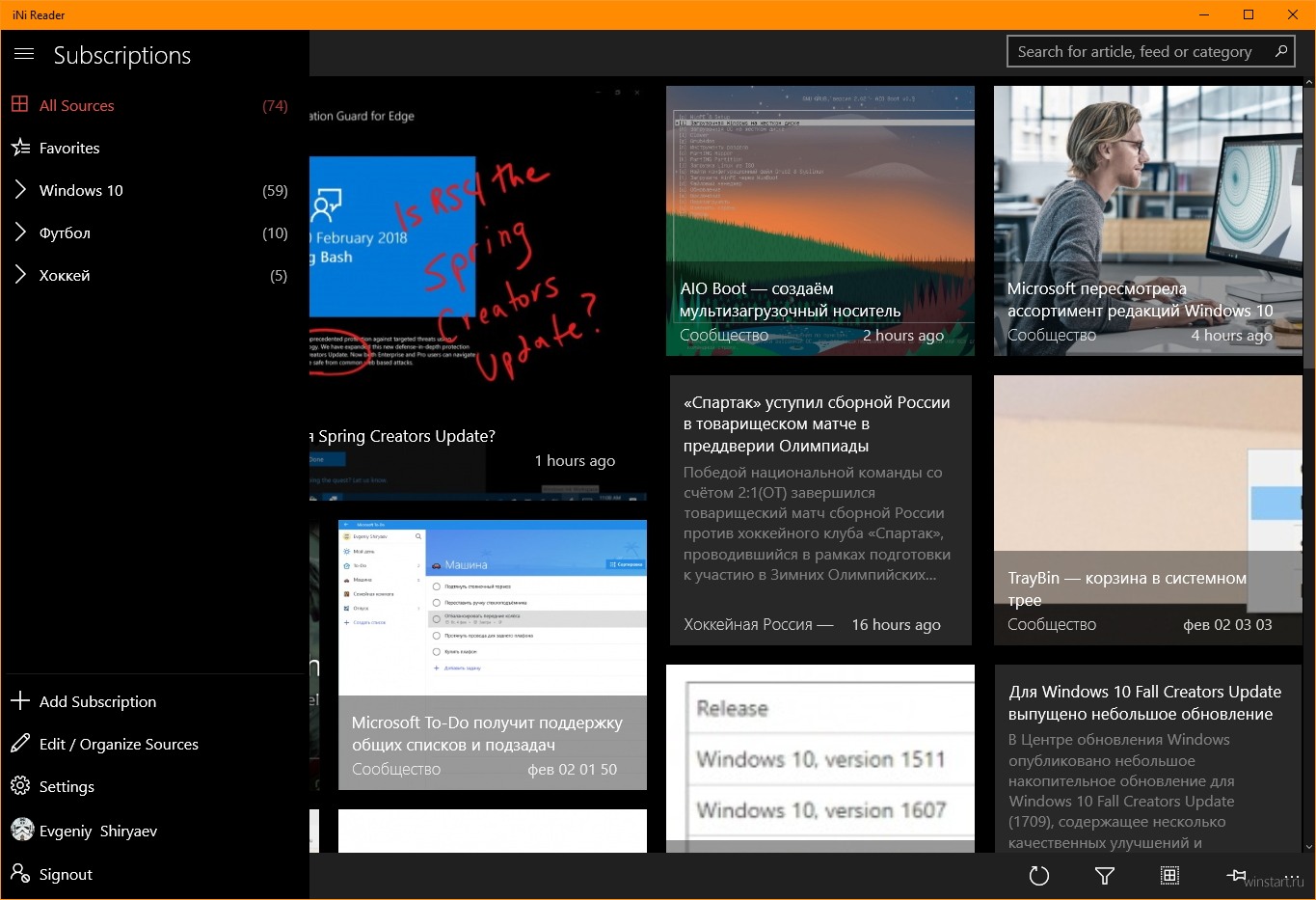Image resolution: width=1316 pixels, height=900 pixels.
Task: Click "1 hours ago" on Spring Creators tile
Action: point(575,460)
